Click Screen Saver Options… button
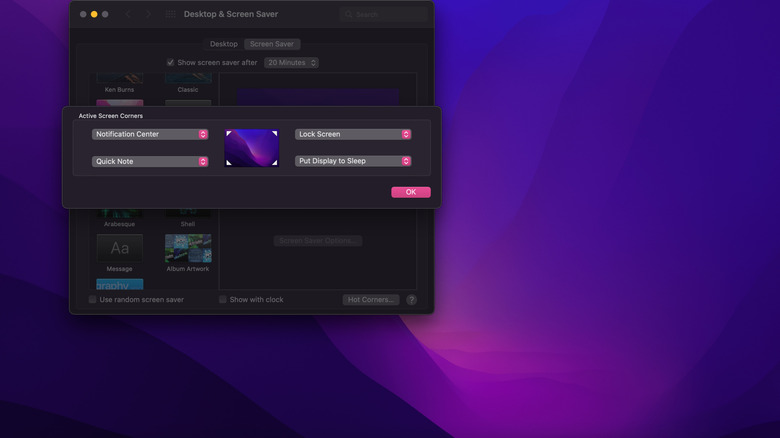 (318, 241)
